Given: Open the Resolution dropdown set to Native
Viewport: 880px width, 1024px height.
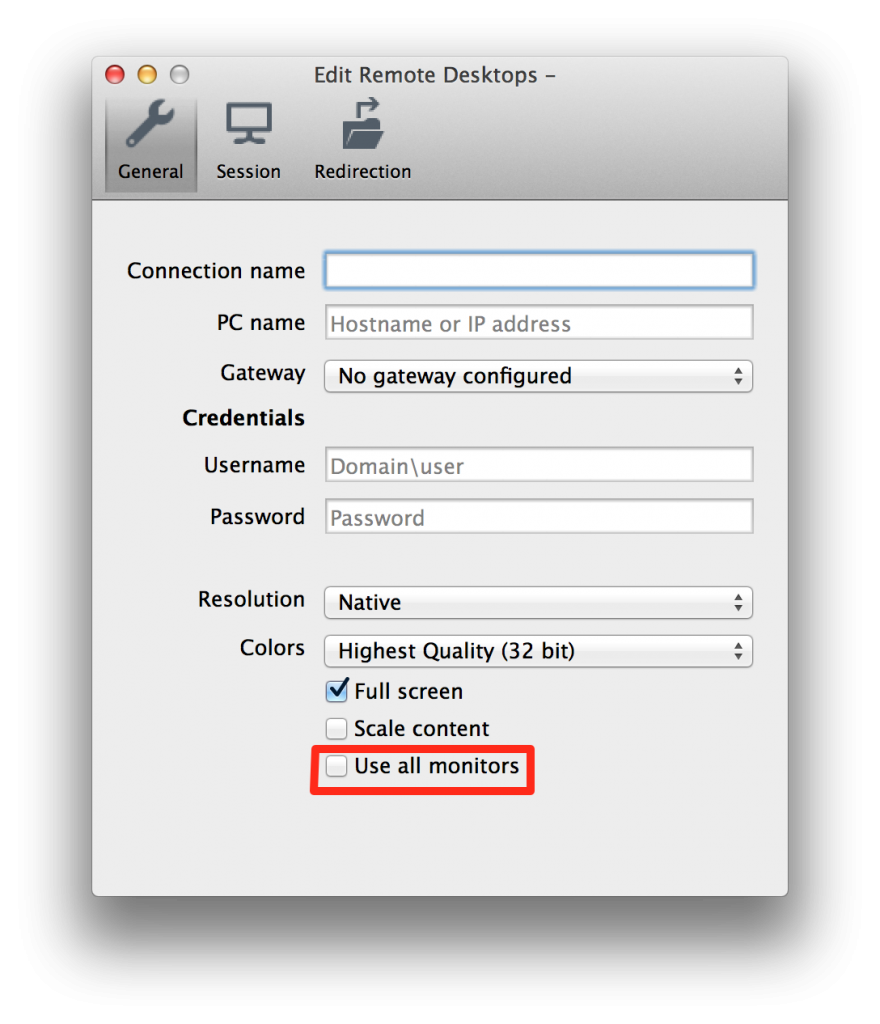Looking at the screenshot, I should [x=538, y=602].
